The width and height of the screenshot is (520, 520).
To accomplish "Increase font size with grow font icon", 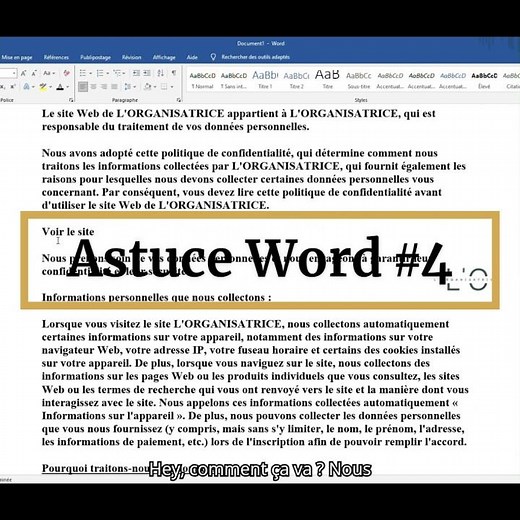I will click(23, 73).
